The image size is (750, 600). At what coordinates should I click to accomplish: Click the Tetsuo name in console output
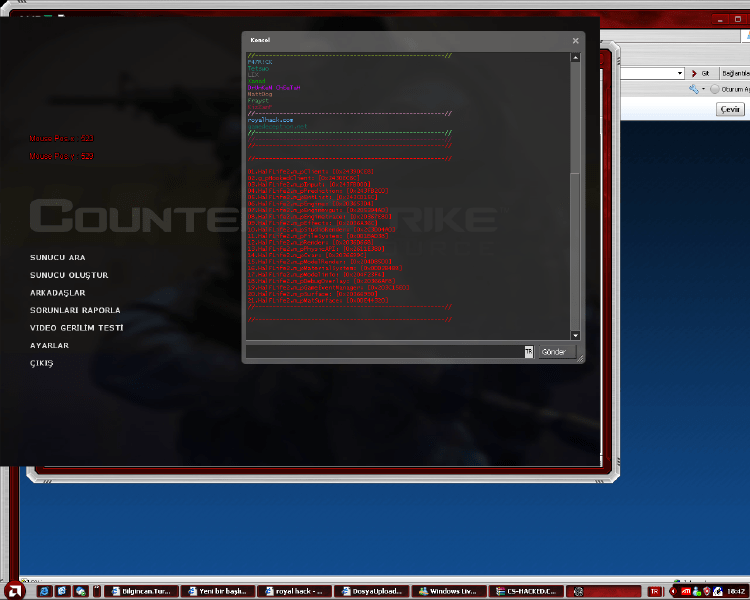click(258, 68)
